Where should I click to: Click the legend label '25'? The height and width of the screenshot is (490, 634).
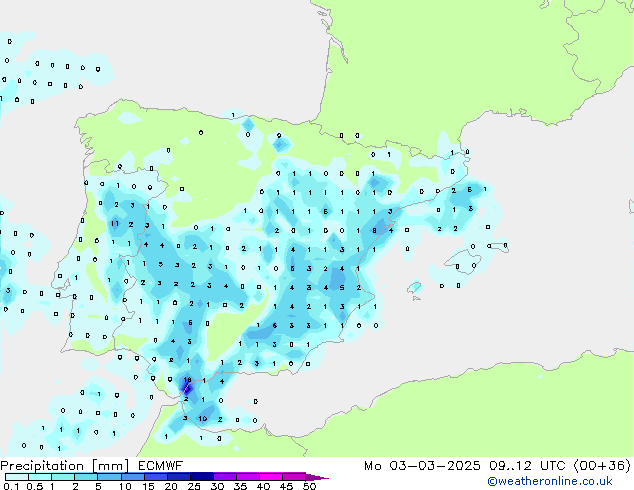(194, 486)
